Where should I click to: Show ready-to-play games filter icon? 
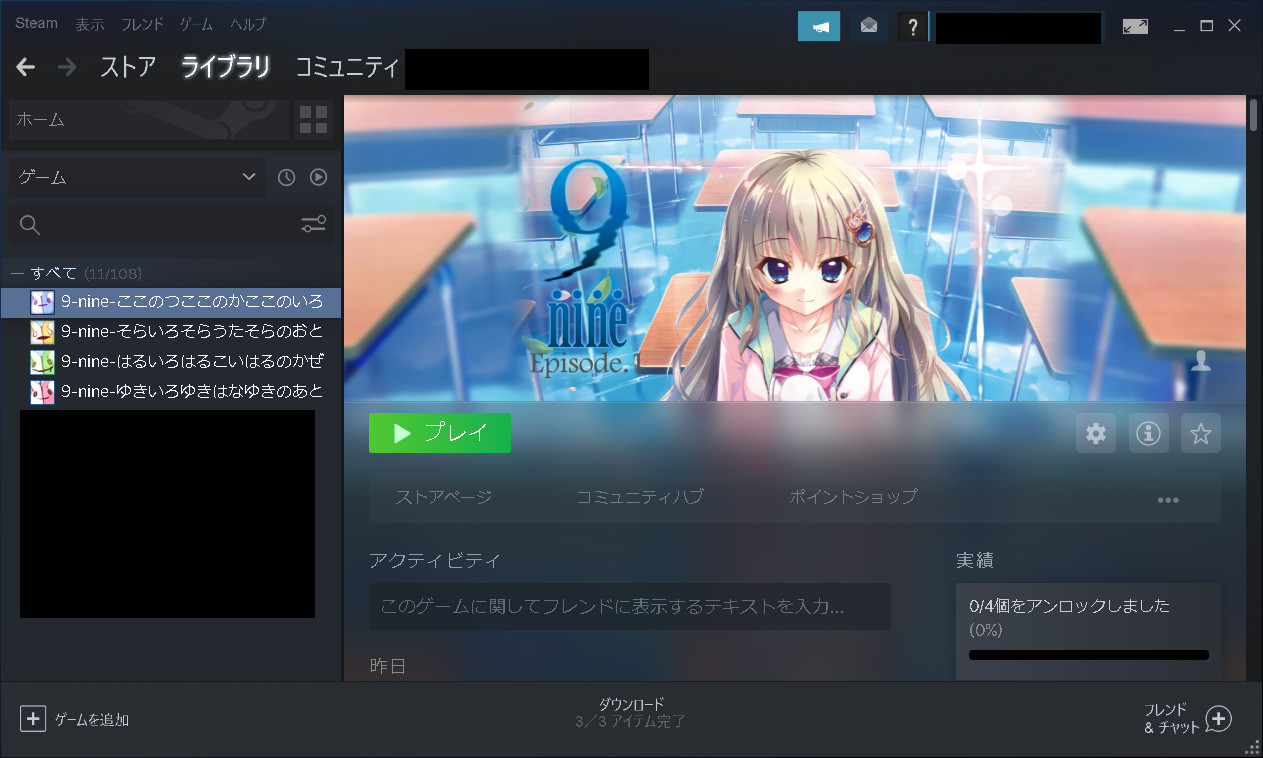(x=319, y=177)
